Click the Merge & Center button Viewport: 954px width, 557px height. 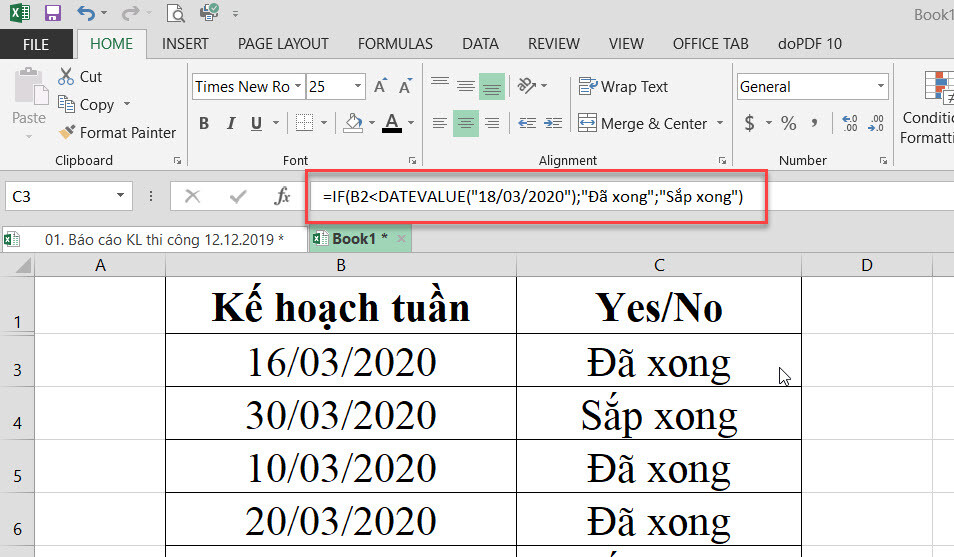pos(642,124)
